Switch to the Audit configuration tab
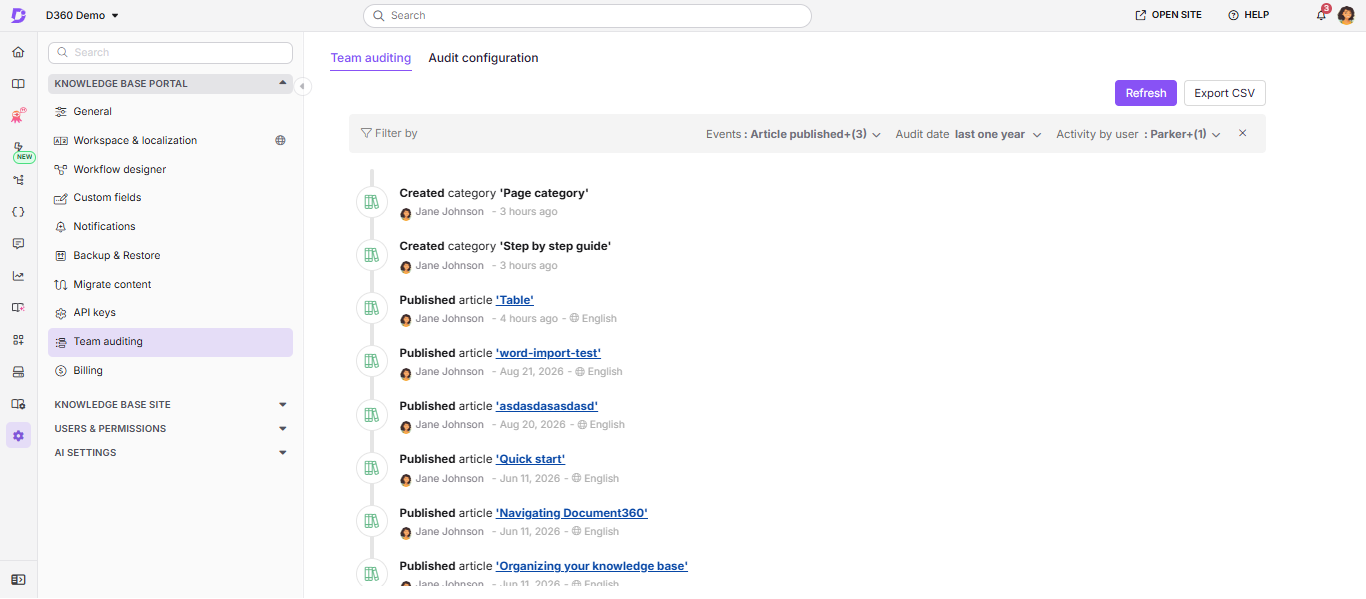The image size is (1366, 599). point(483,58)
